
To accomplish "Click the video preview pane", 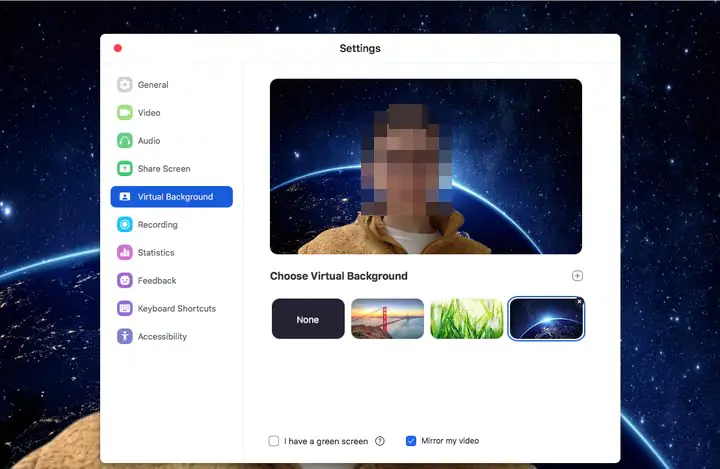I will [x=426, y=166].
